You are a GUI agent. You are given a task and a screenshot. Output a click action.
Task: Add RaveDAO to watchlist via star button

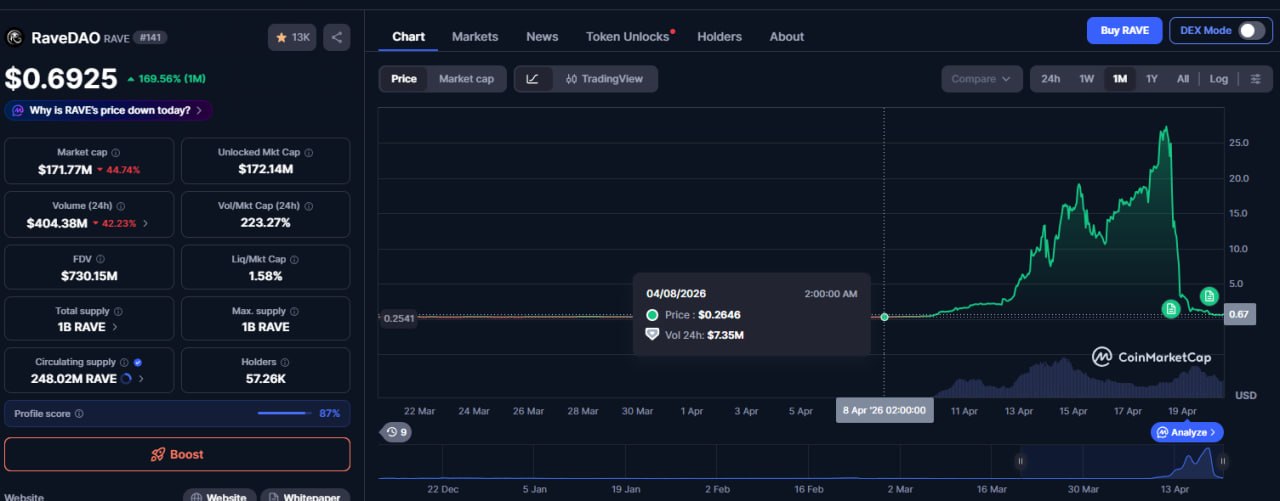tap(292, 37)
